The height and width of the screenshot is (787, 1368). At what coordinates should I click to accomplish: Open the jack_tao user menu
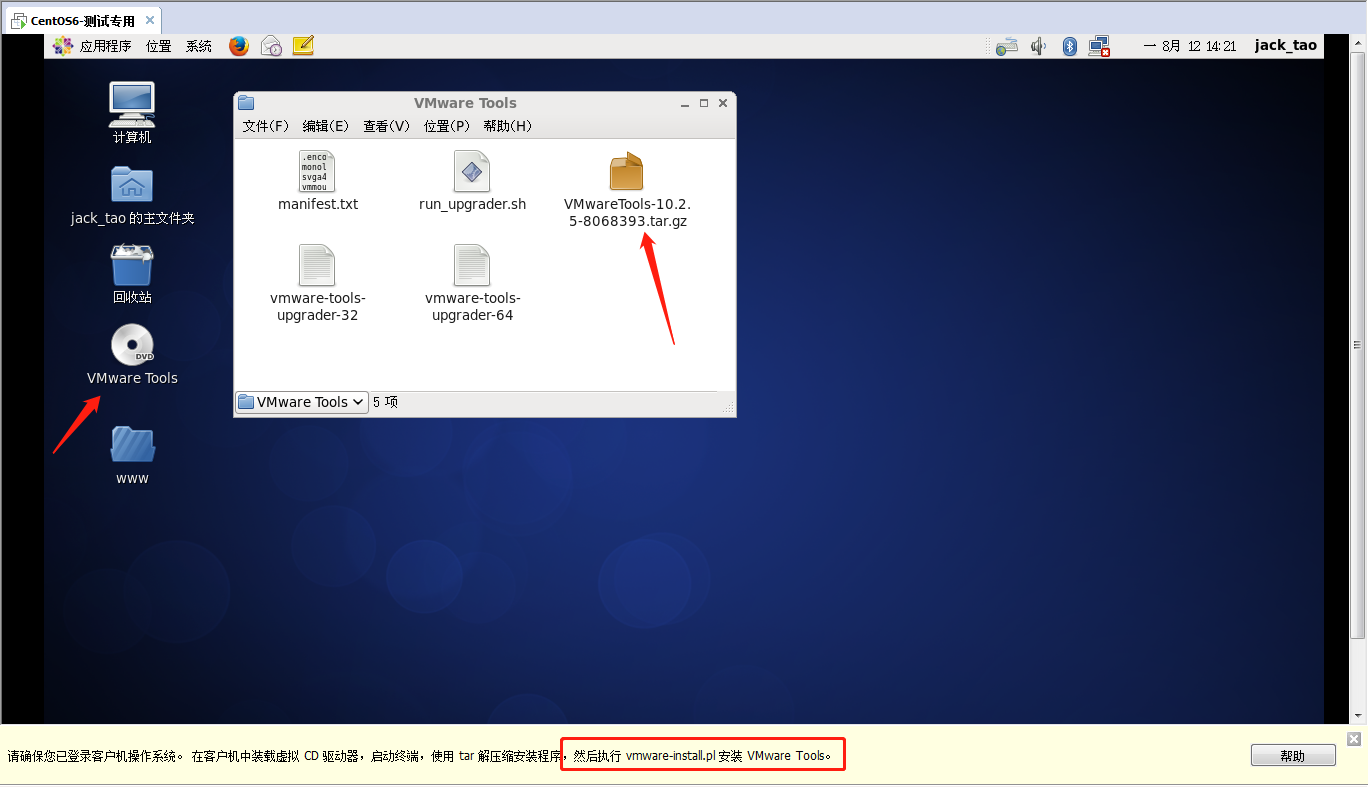click(1286, 45)
